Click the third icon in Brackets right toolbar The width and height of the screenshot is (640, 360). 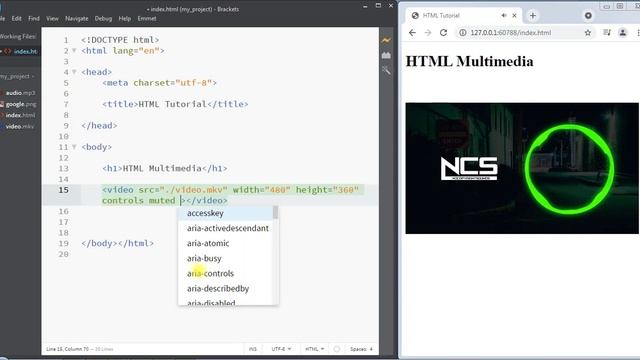click(386, 70)
